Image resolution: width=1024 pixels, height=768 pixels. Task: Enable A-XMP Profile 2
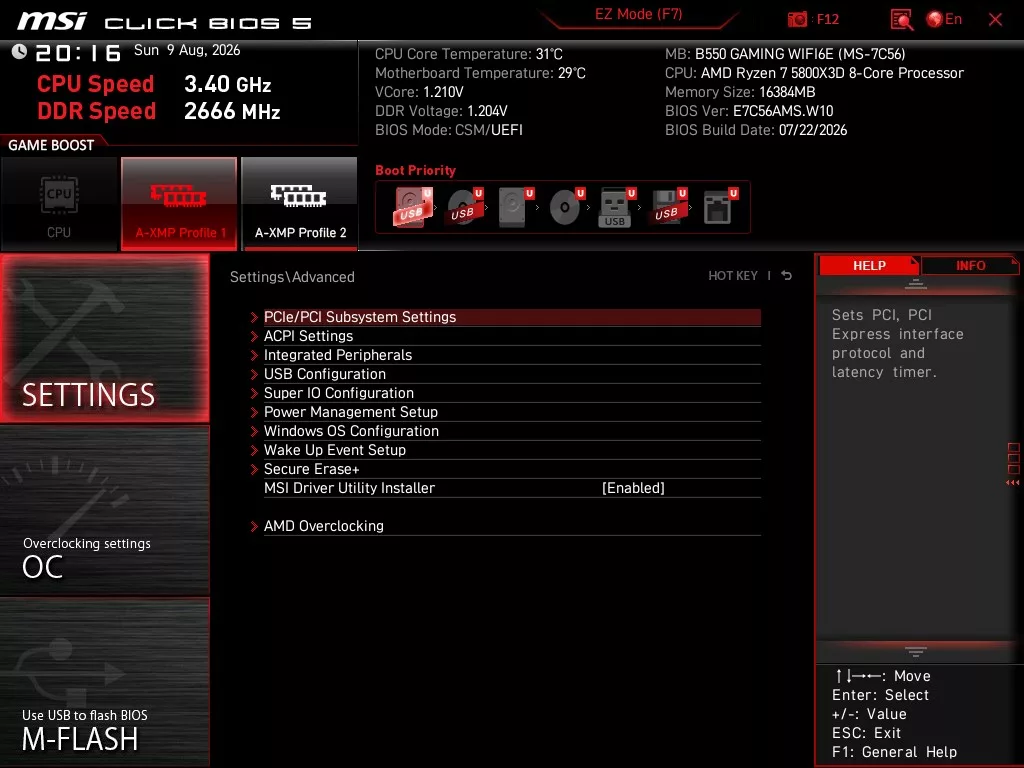click(x=299, y=204)
